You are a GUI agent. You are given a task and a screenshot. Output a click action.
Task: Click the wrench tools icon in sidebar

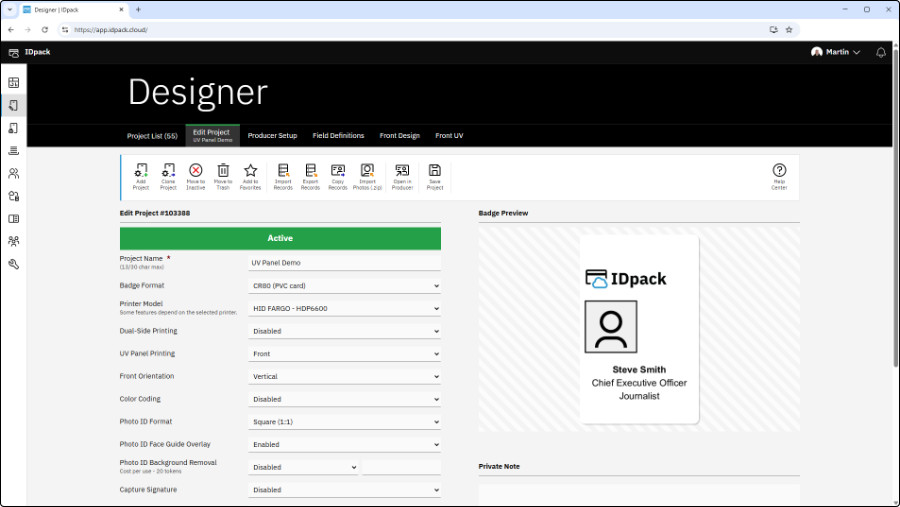(x=14, y=264)
